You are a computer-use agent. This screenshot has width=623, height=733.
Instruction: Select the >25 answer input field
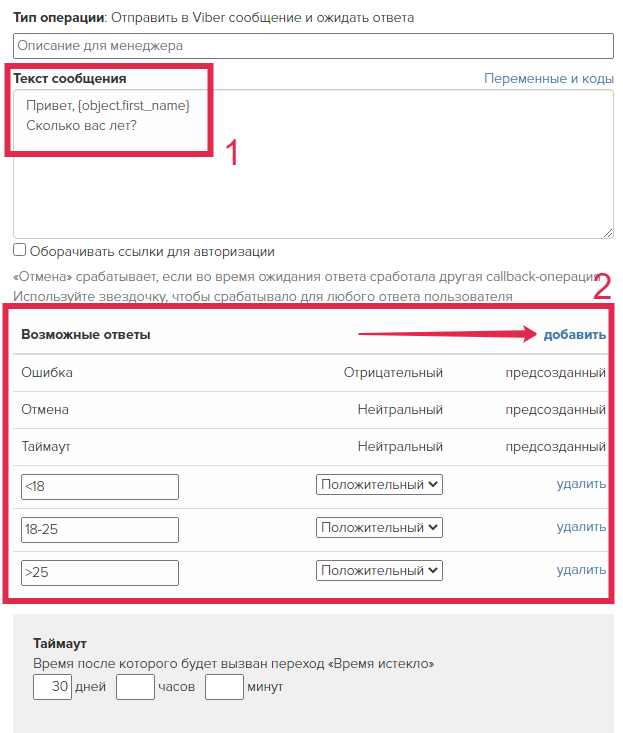point(100,573)
